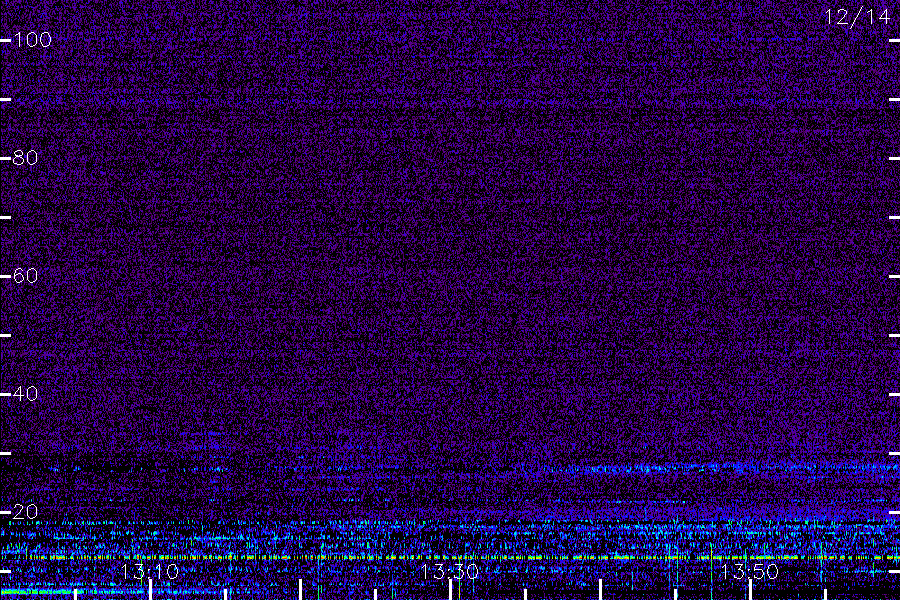Click the 12/14 date label
The height and width of the screenshot is (600, 900).
pyautogui.click(x=856, y=17)
